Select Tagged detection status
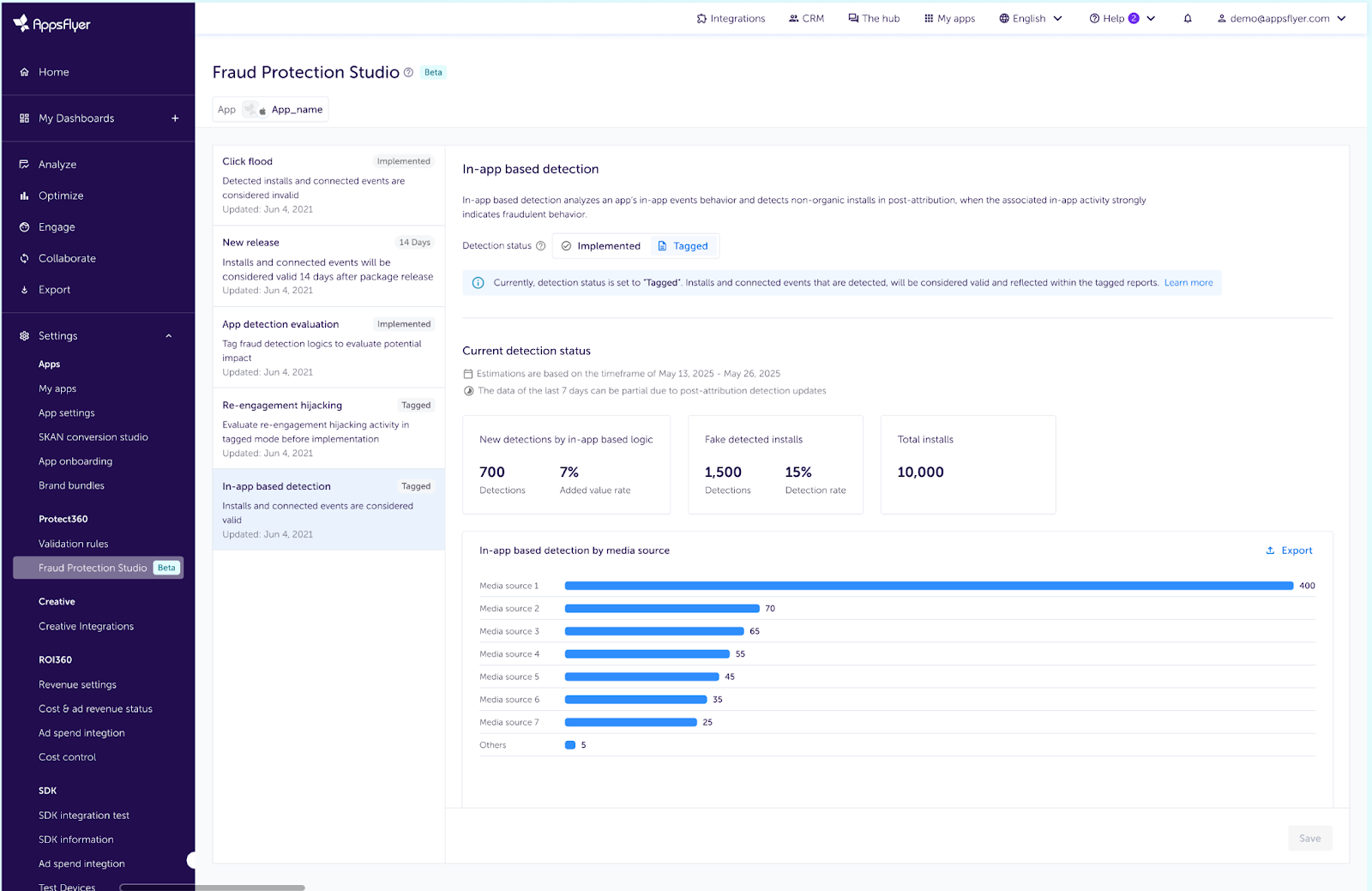The width and height of the screenshot is (1372, 891). coord(683,246)
